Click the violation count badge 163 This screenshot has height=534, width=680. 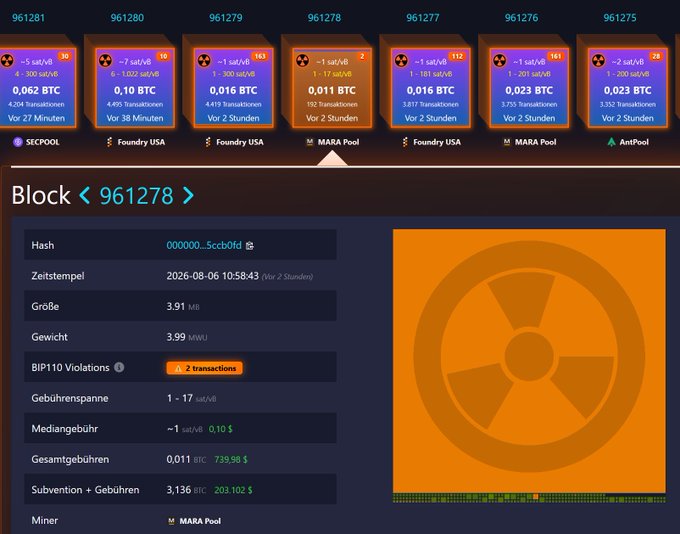pos(260,56)
